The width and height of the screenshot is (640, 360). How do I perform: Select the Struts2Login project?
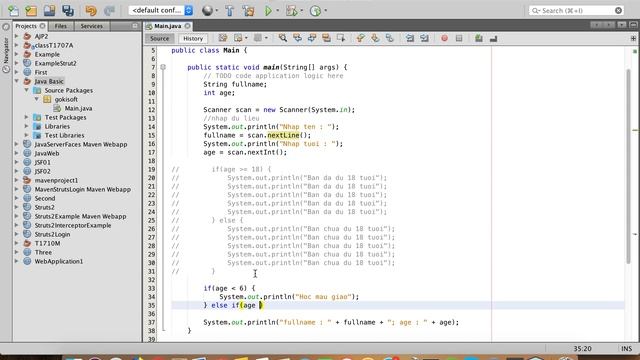pyautogui.click(x=52, y=234)
